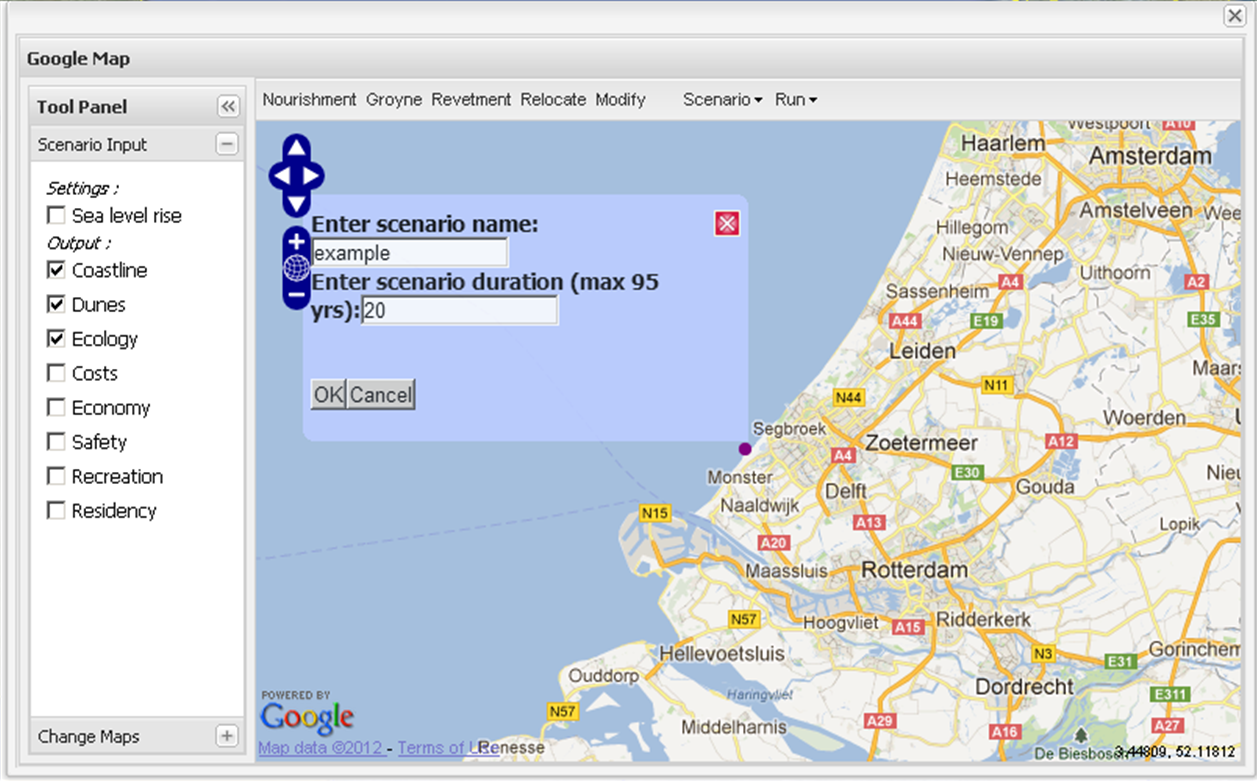Image resolution: width=1257 pixels, height=781 pixels.
Task: Click the Google logo on the map
Action: point(307,718)
